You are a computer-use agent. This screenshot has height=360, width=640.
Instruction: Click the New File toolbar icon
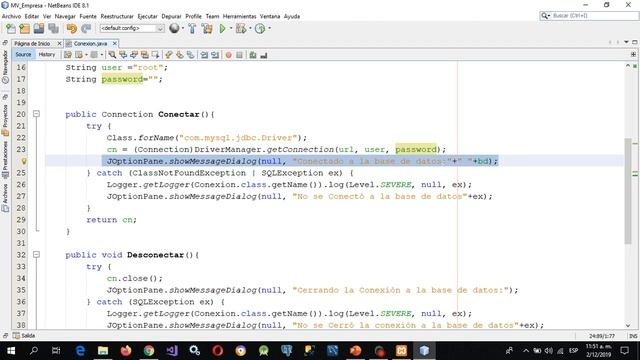tap(11, 29)
